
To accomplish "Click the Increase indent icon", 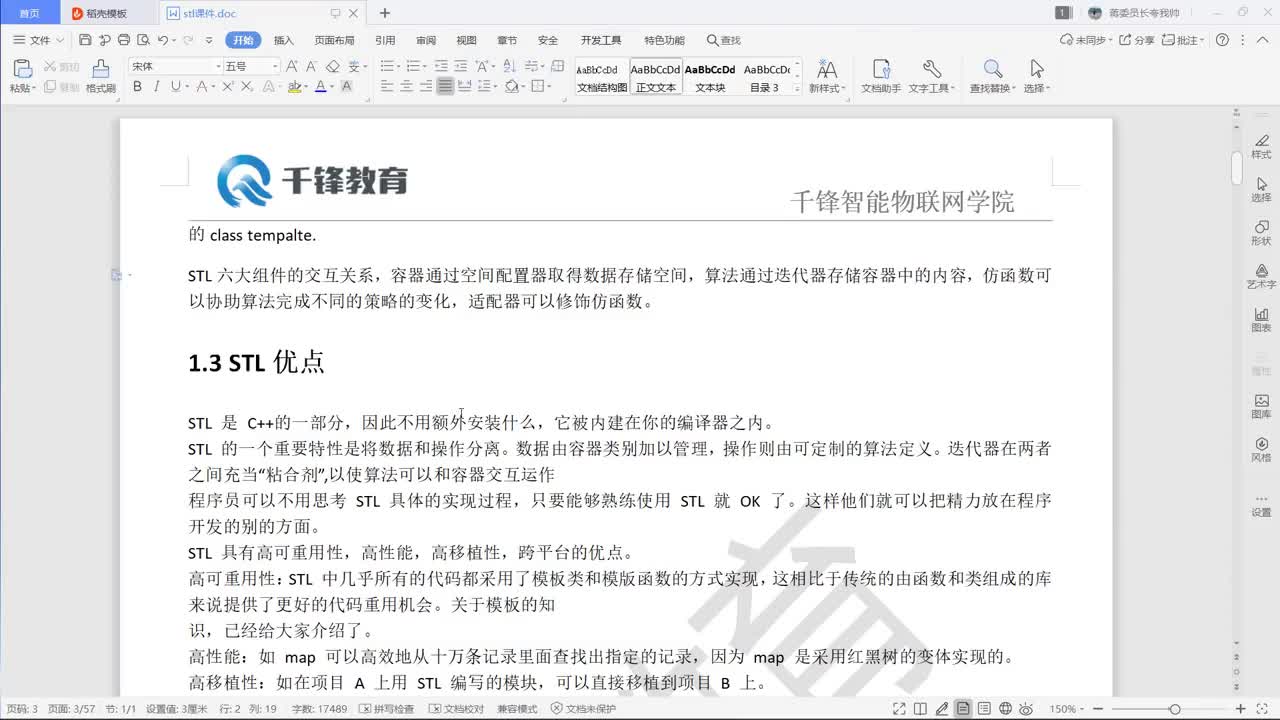I will coord(461,66).
